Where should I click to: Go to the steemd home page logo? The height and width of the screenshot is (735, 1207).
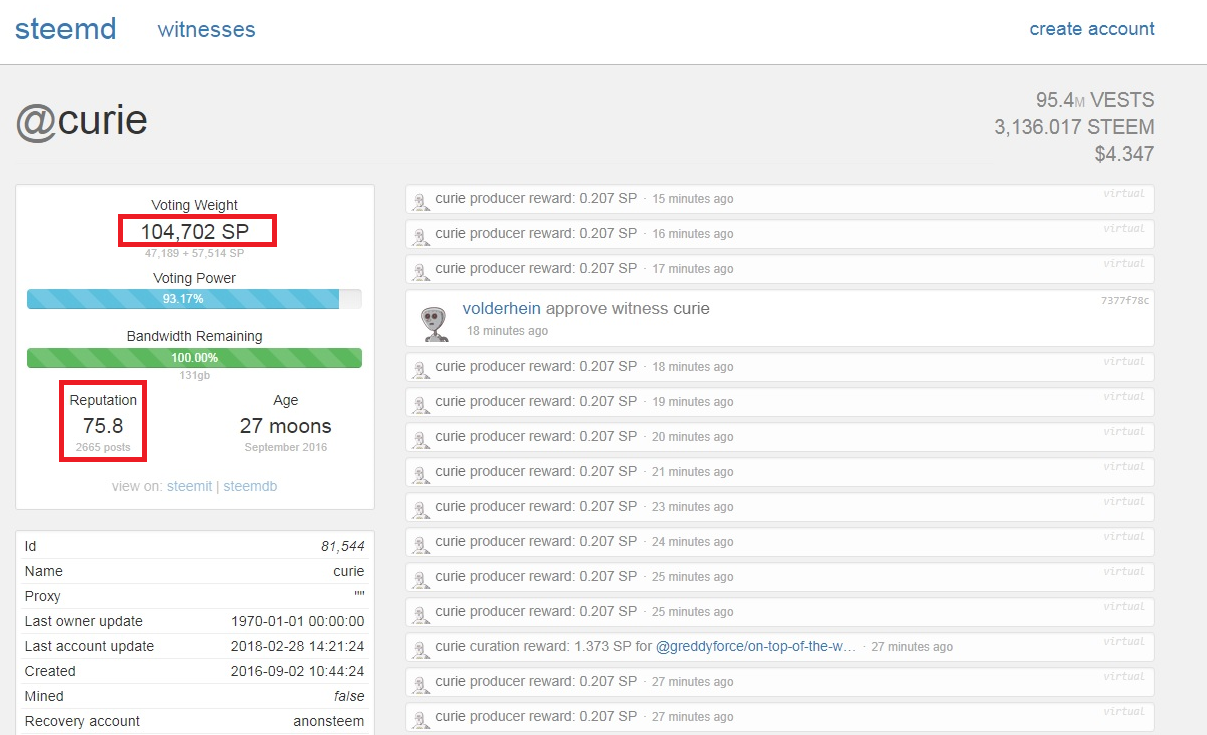click(x=66, y=28)
